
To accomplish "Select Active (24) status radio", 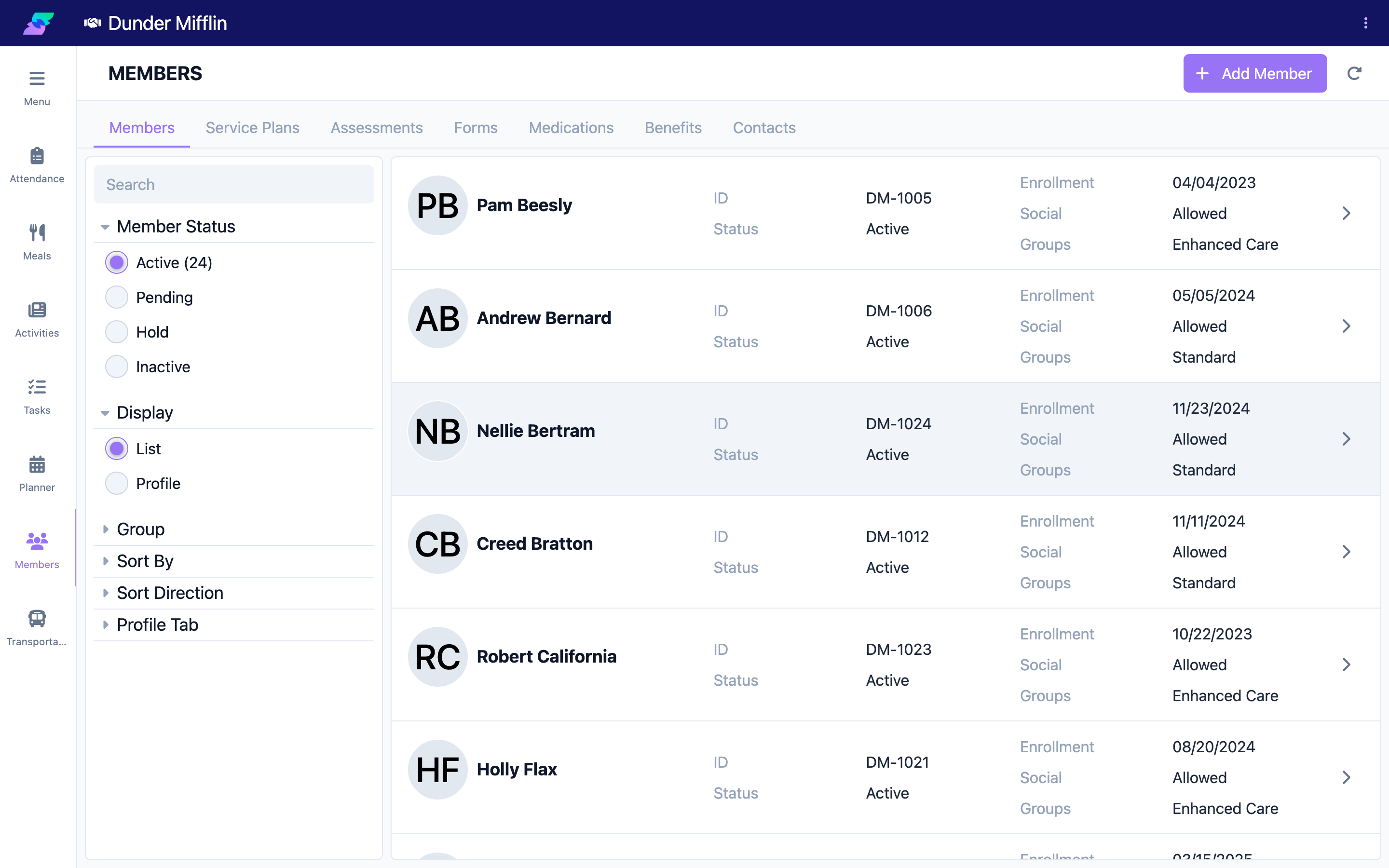I will tap(117, 262).
